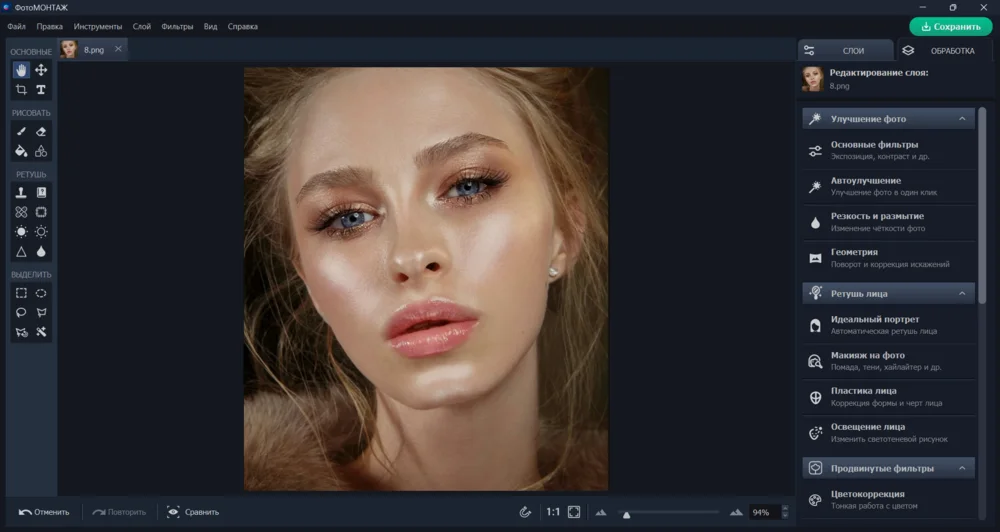
Task: Select the Crop tool
Action: pyautogui.click(x=21, y=90)
